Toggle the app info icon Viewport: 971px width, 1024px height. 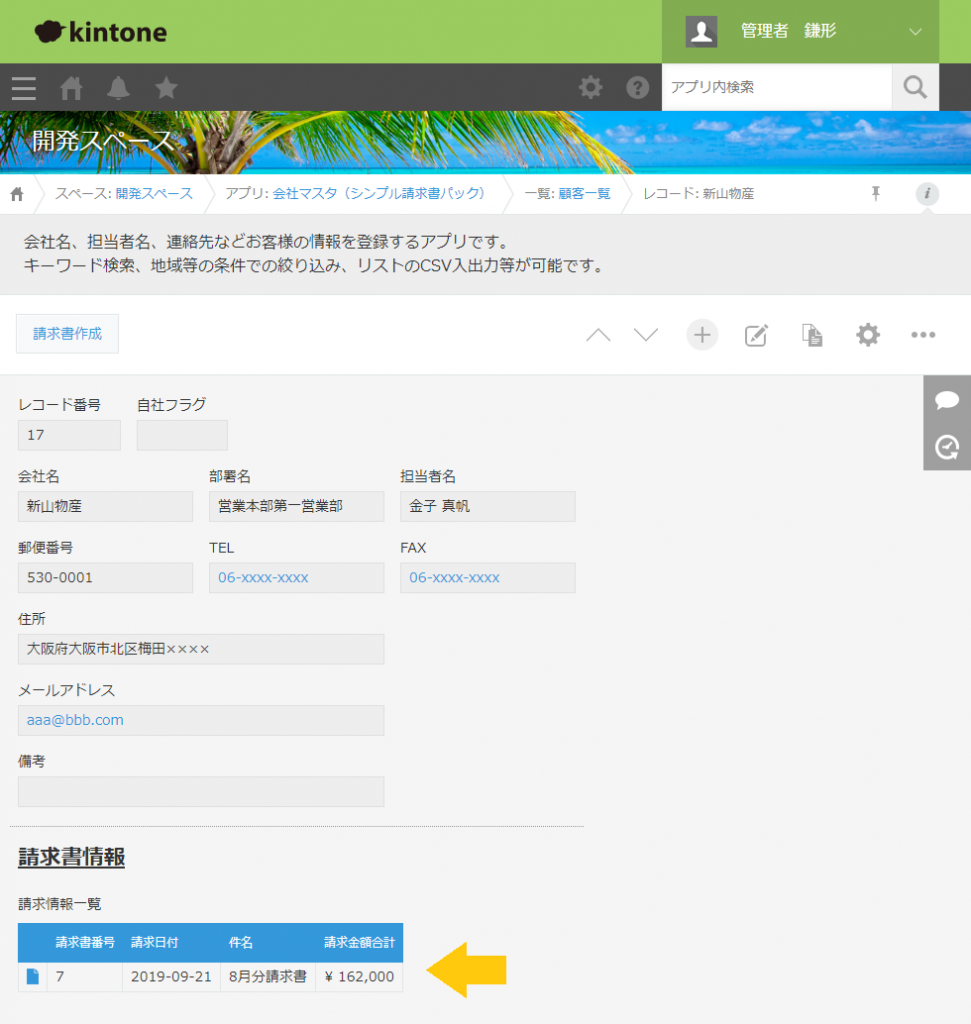pos(927,193)
